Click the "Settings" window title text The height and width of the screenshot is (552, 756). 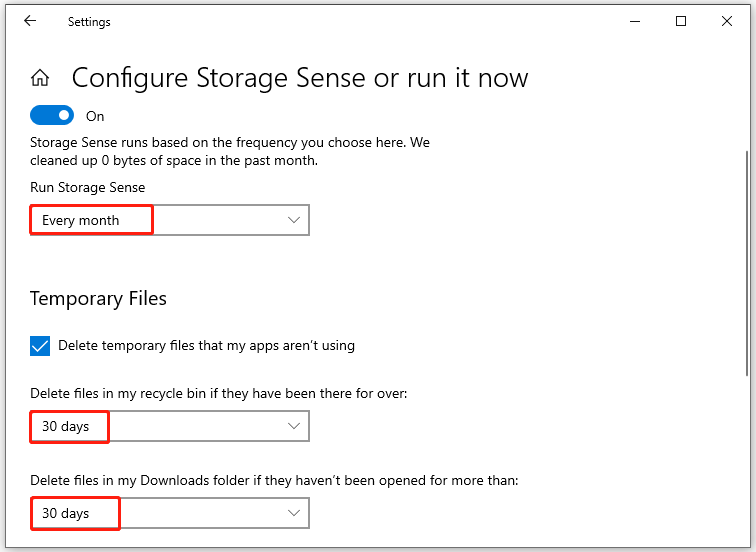[89, 21]
